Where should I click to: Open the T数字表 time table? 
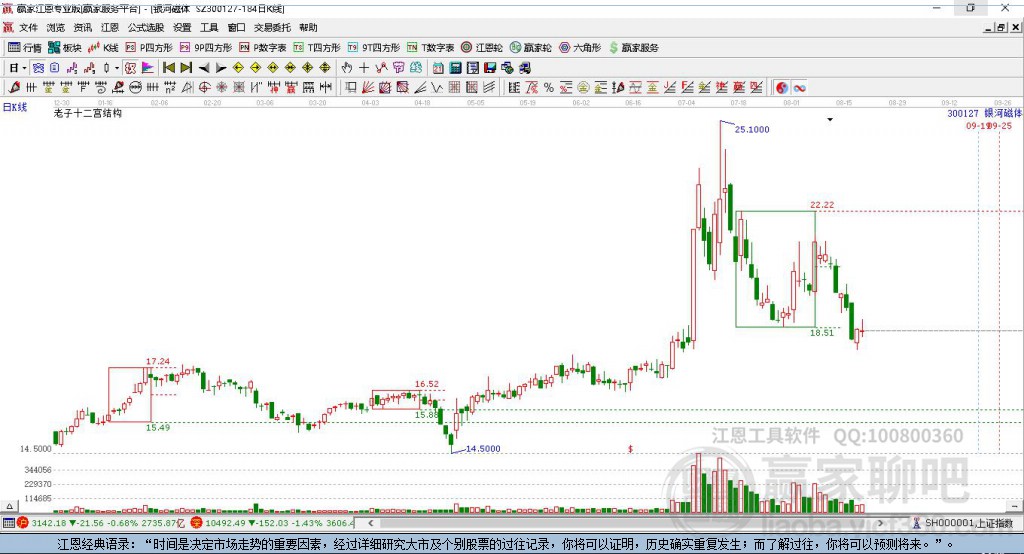click(x=430, y=48)
